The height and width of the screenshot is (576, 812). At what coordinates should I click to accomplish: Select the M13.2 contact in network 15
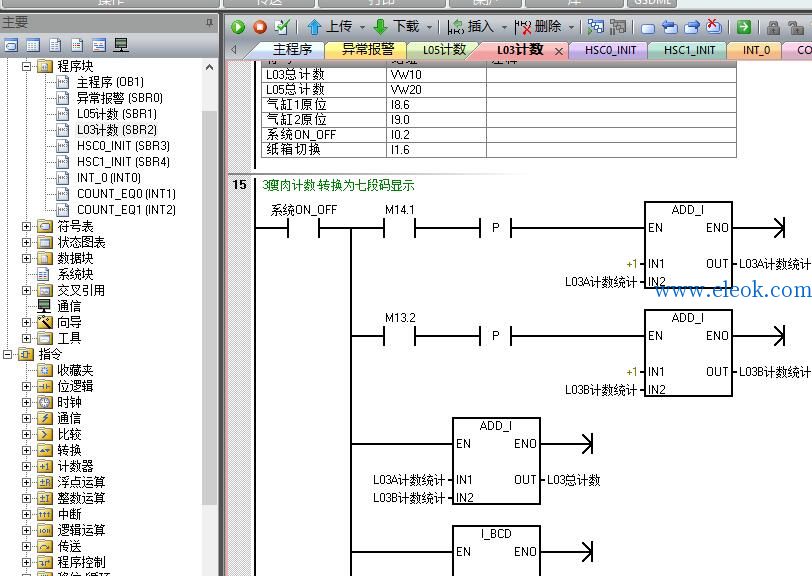tap(399, 336)
